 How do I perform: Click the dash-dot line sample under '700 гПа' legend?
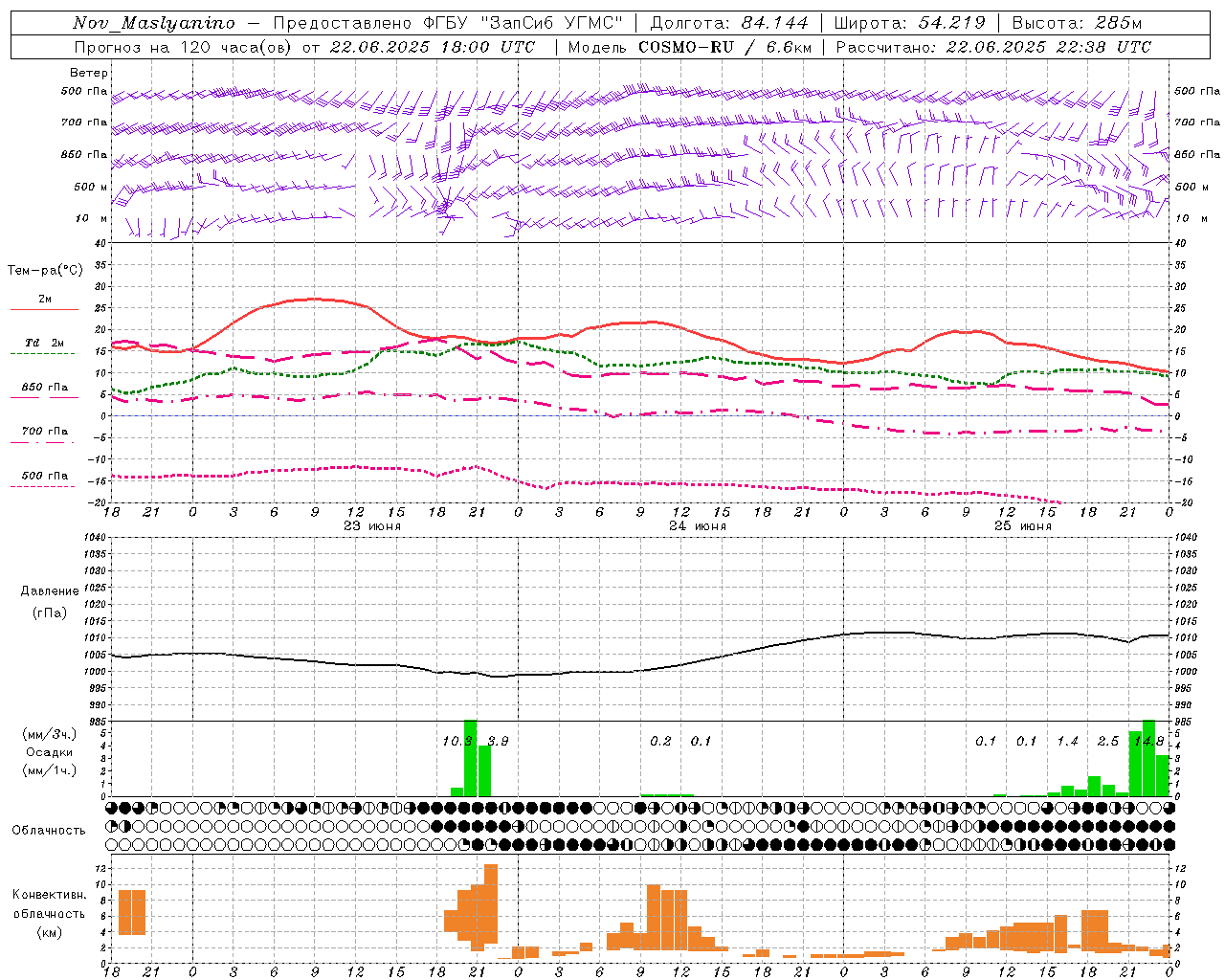click(44, 442)
